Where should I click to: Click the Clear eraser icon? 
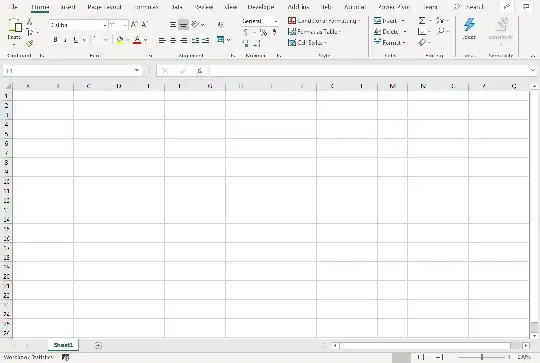(422, 43)
